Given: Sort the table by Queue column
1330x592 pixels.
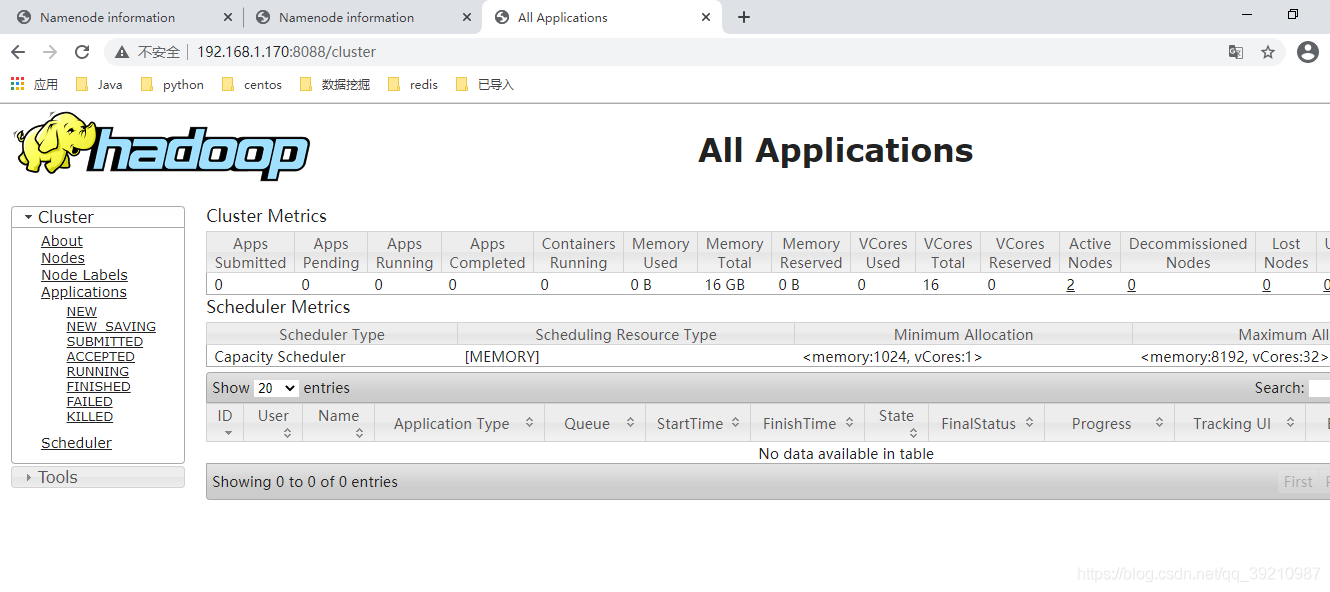Looking at the screenshot, I should pyautogui.click(x=595, y=423).
